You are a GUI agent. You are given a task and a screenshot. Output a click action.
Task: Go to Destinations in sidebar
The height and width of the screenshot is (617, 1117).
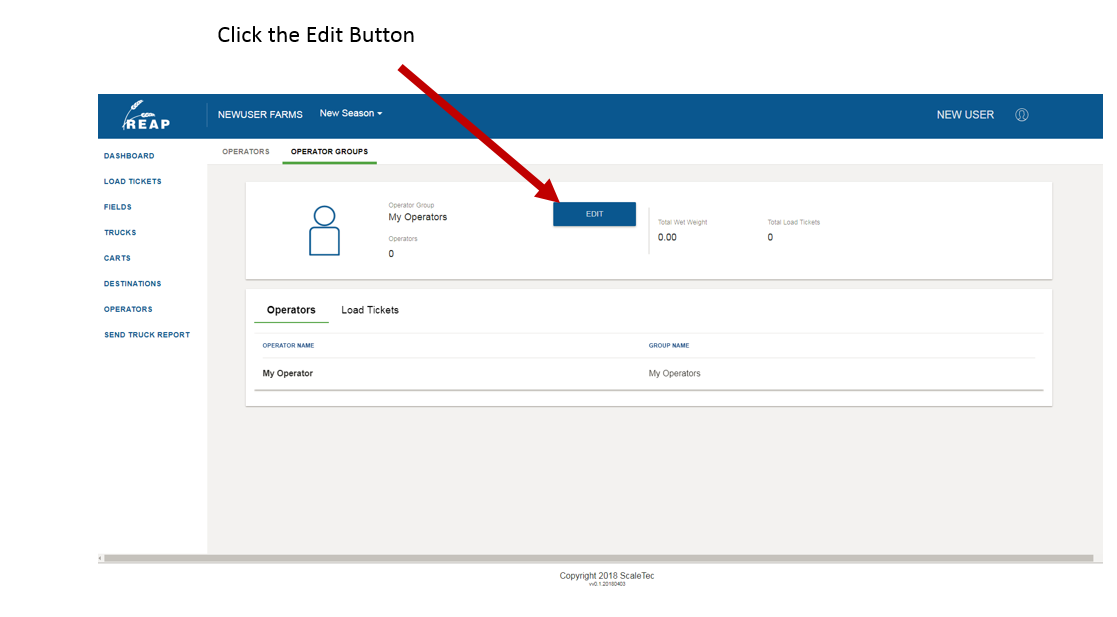click(x=133, y=284)
